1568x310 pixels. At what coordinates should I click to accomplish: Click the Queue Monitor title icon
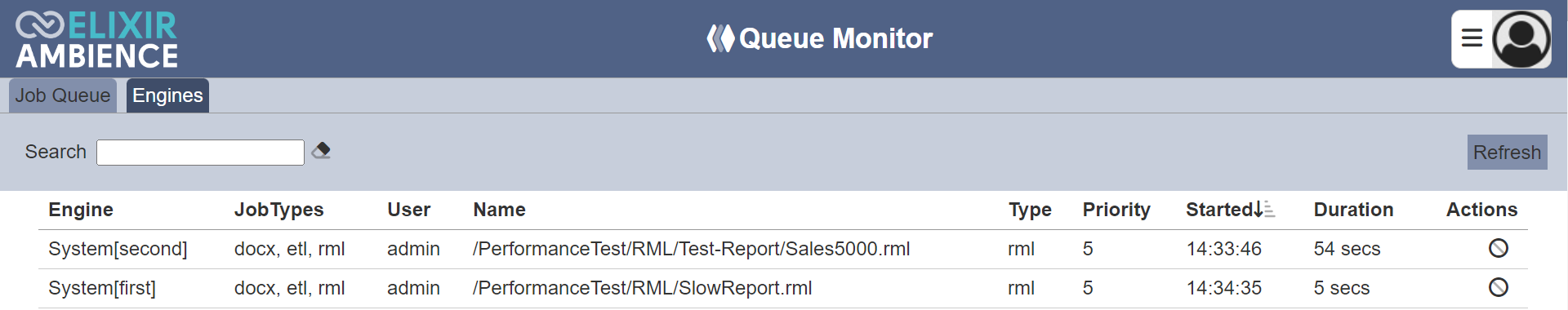coord(720,38)
